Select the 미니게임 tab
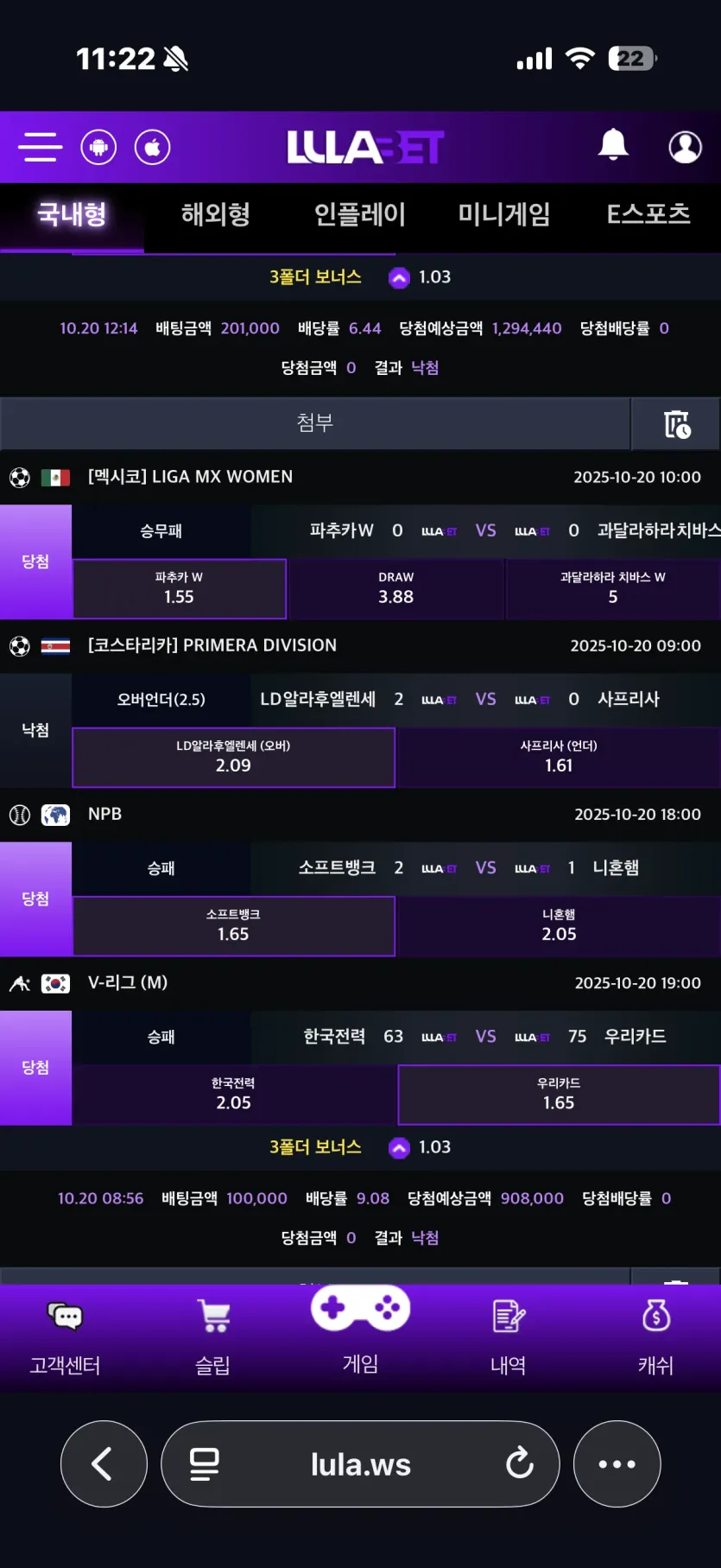Viewport: 721px width, 1568px height. pyautogui.click(x=504, y=214)
